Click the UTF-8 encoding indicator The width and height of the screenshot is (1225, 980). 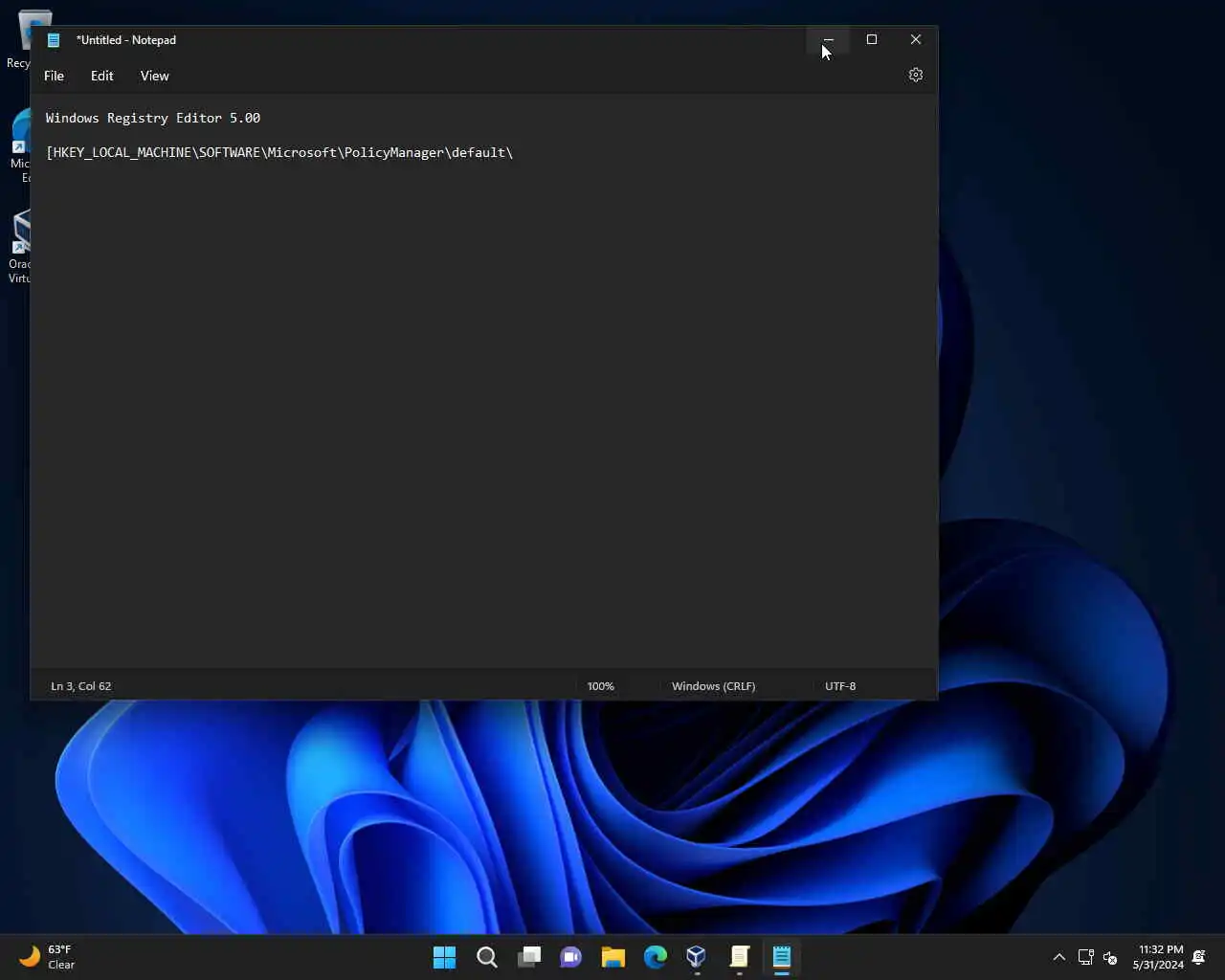click(840, 686)
